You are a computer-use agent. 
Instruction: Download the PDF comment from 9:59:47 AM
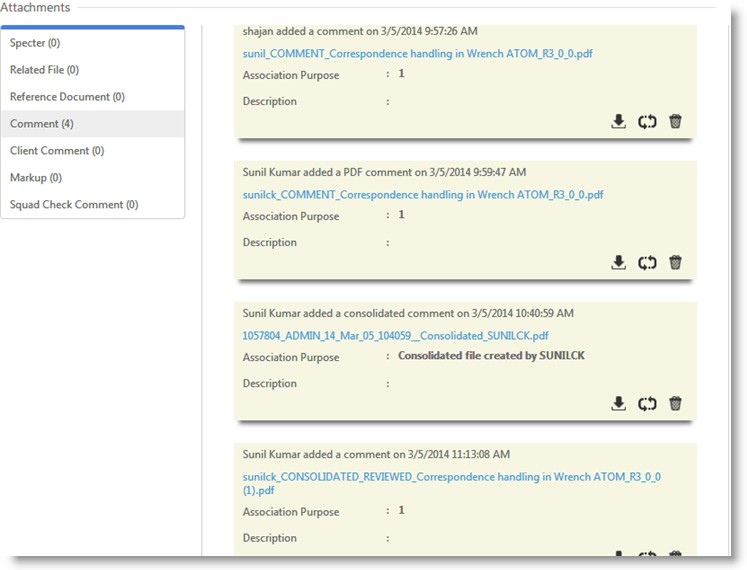tap(618, 263)
